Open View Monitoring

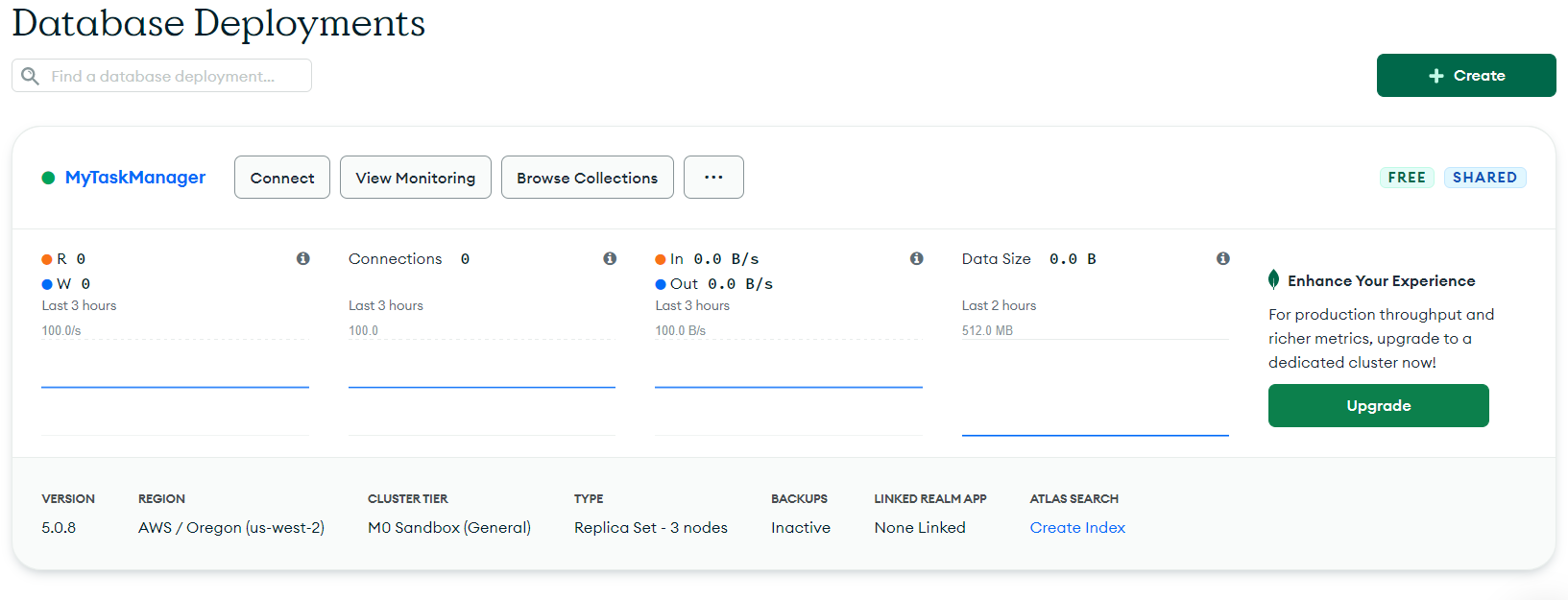pyautogui.click(x=416, y=178)
